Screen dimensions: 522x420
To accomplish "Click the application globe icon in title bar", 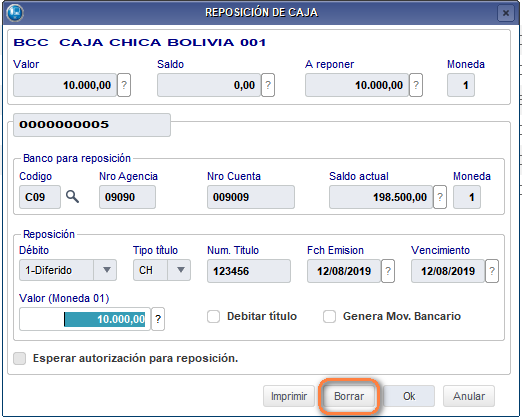I will click(15, 13).
